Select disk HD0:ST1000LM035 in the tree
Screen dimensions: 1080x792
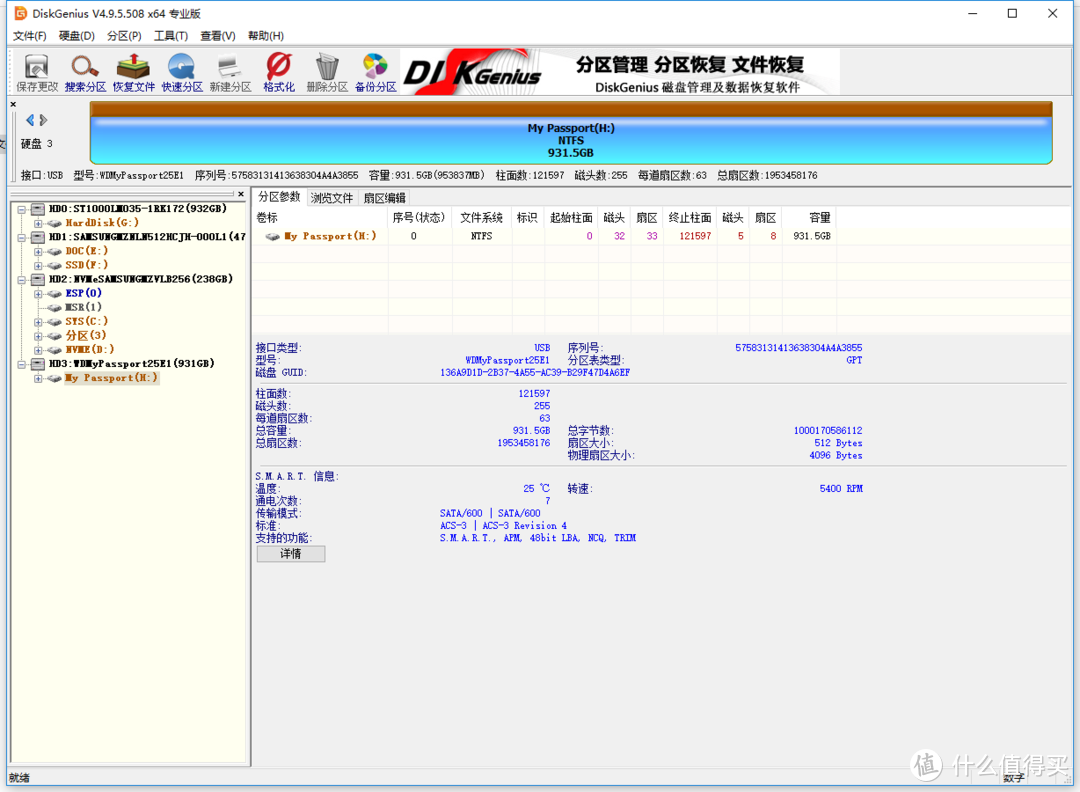(x=138, y=209)
